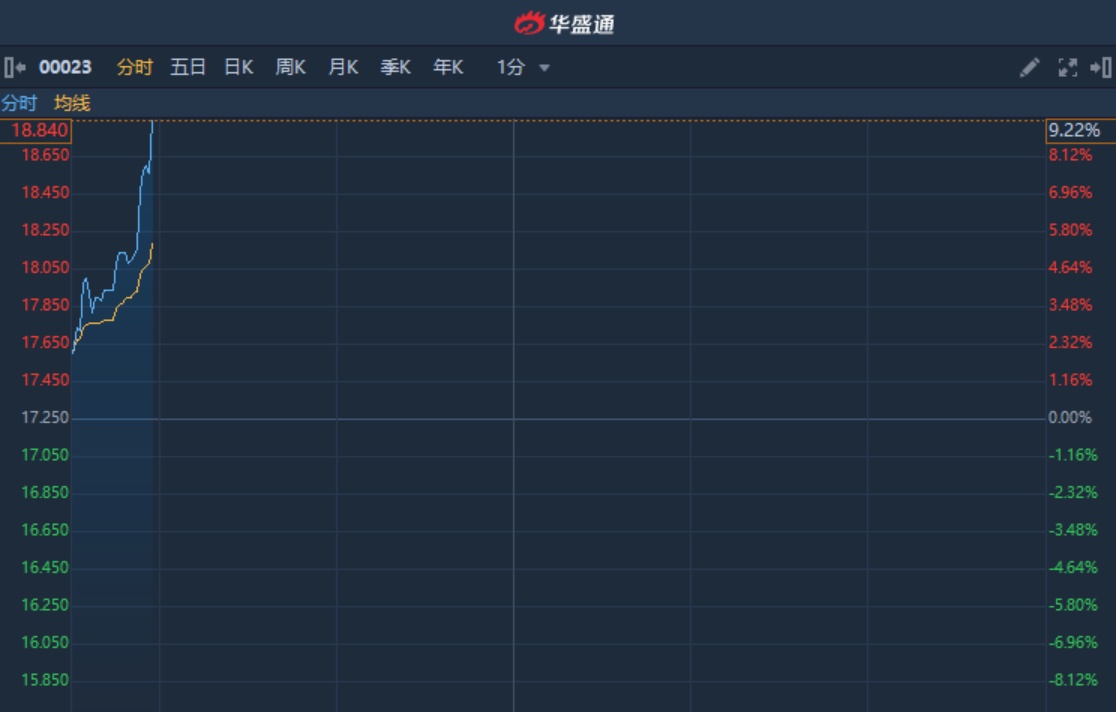
Task: Click the 4.64% axis label
Action: point(1070,268)
